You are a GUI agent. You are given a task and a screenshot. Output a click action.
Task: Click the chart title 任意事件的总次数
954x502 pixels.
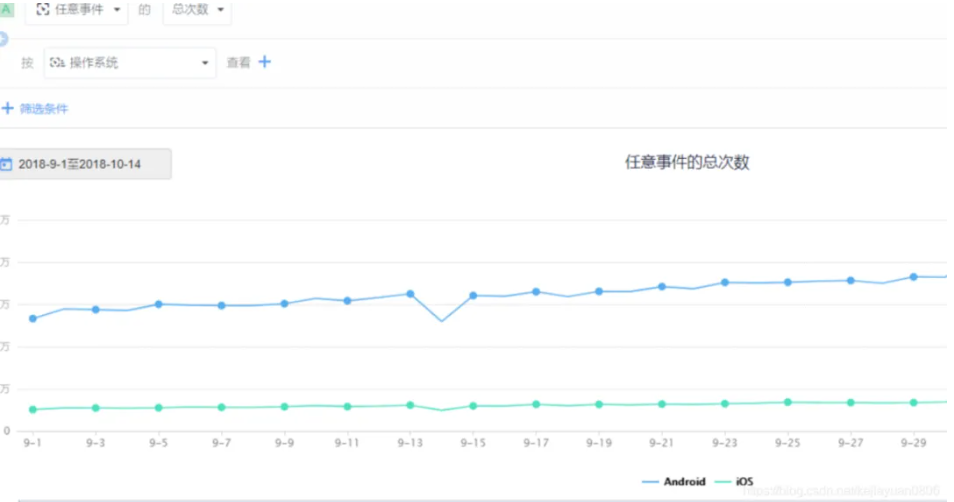pyautogui.click(x=687, y=163)
